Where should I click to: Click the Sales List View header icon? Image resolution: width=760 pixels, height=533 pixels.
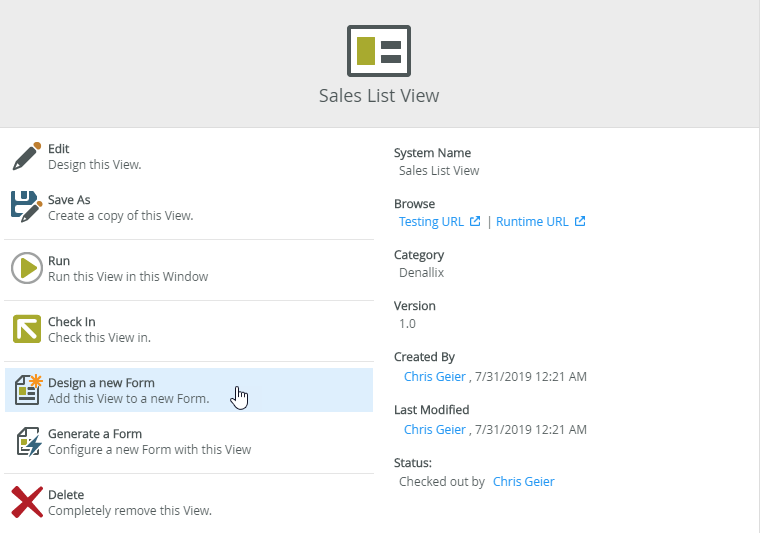click(x=379, y=51)
